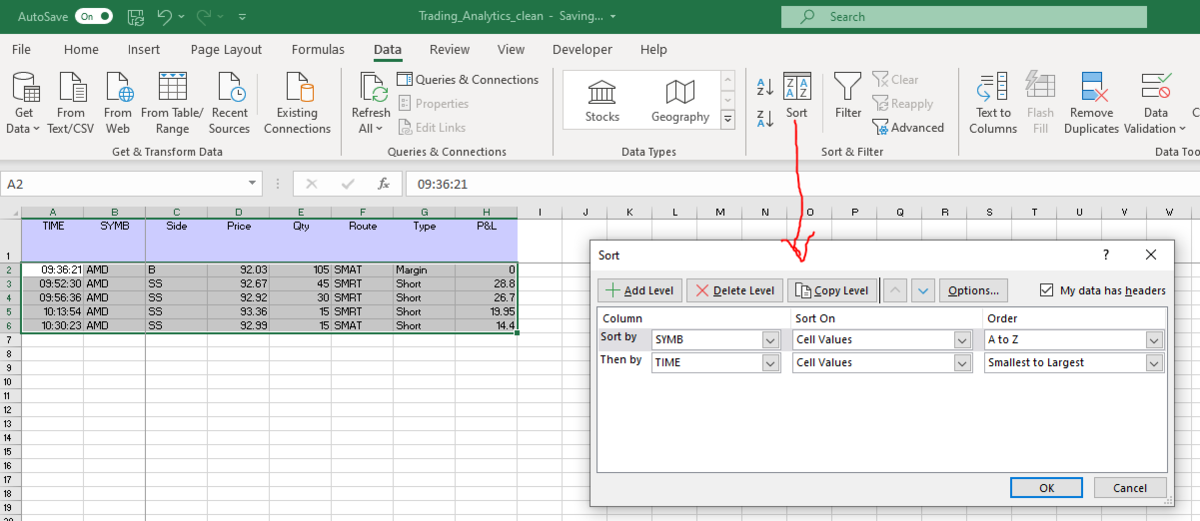Viewport: 1200px width, 521px height.
Task: Open the Then by Cell Values dropdown
Action: coord(964,363)
